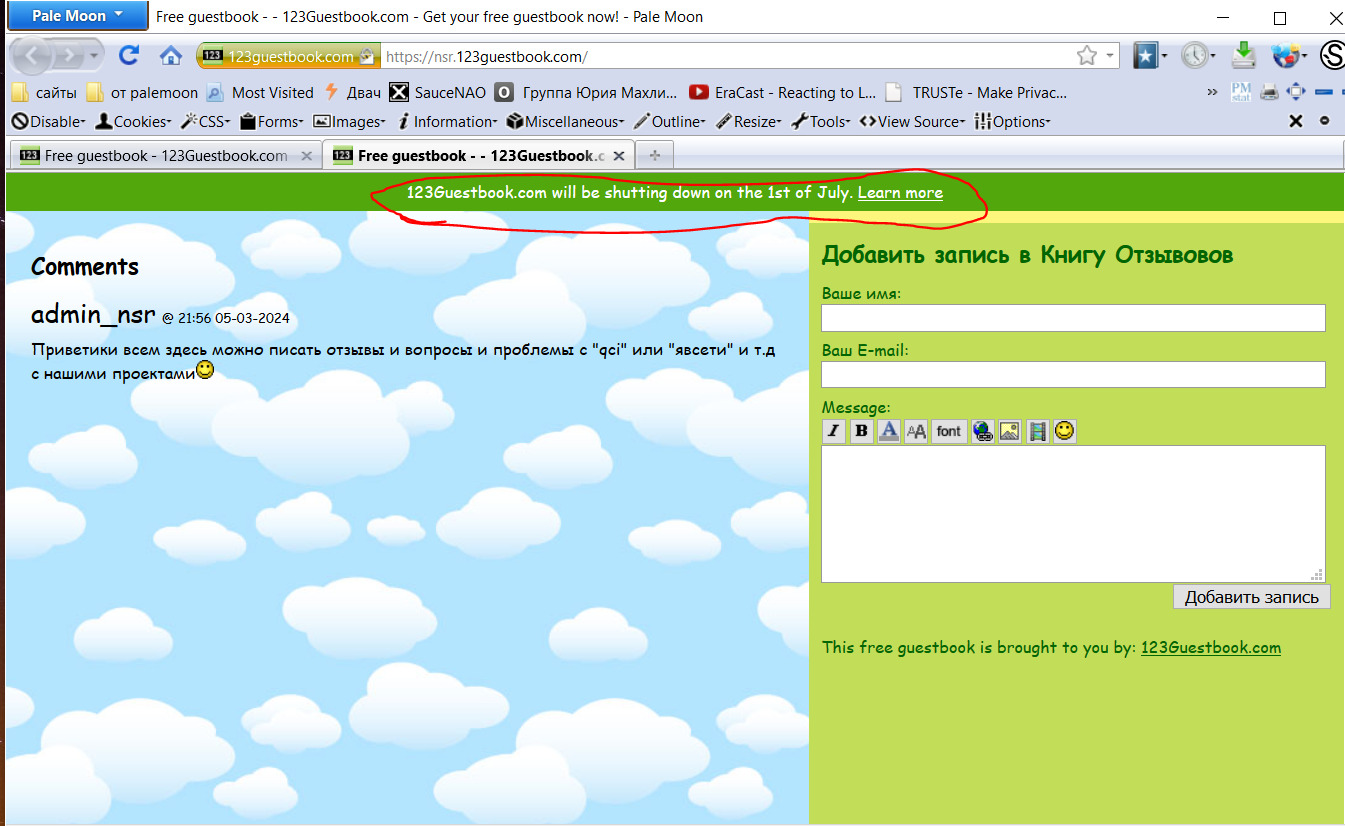Apply bold formatting to the message
Screen dimensions: 1345x826
pyautogui.click(x=861, y=431)
